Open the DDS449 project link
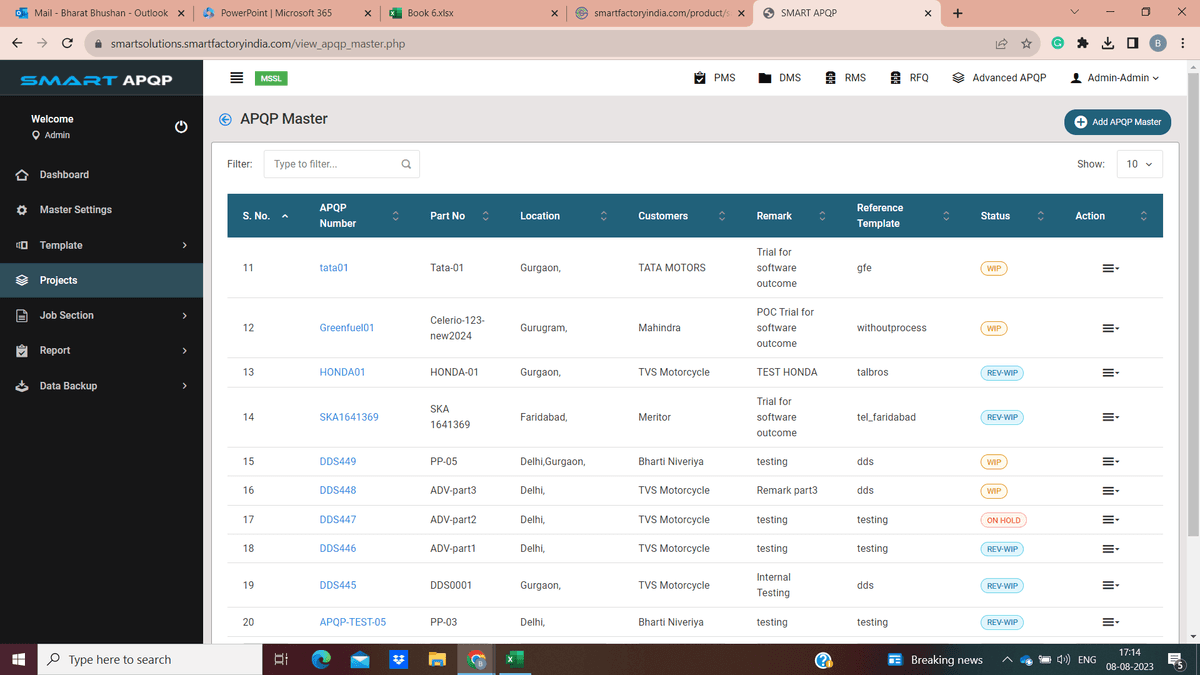 click(336, 461)
